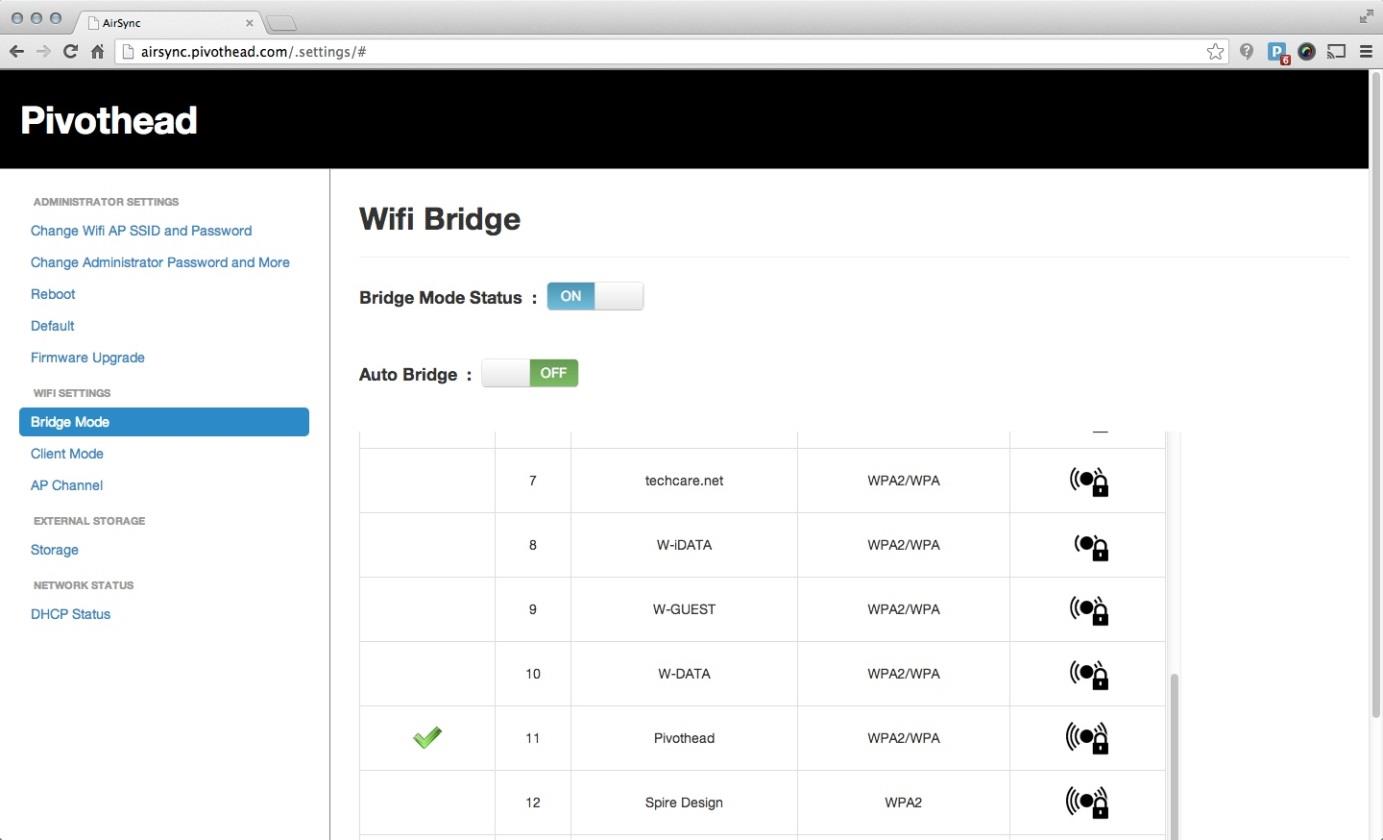The height and width of the screenshot is (840, 1383).
Task: Toggle Bridge Mode Status switch
Action: click(595, 296)
